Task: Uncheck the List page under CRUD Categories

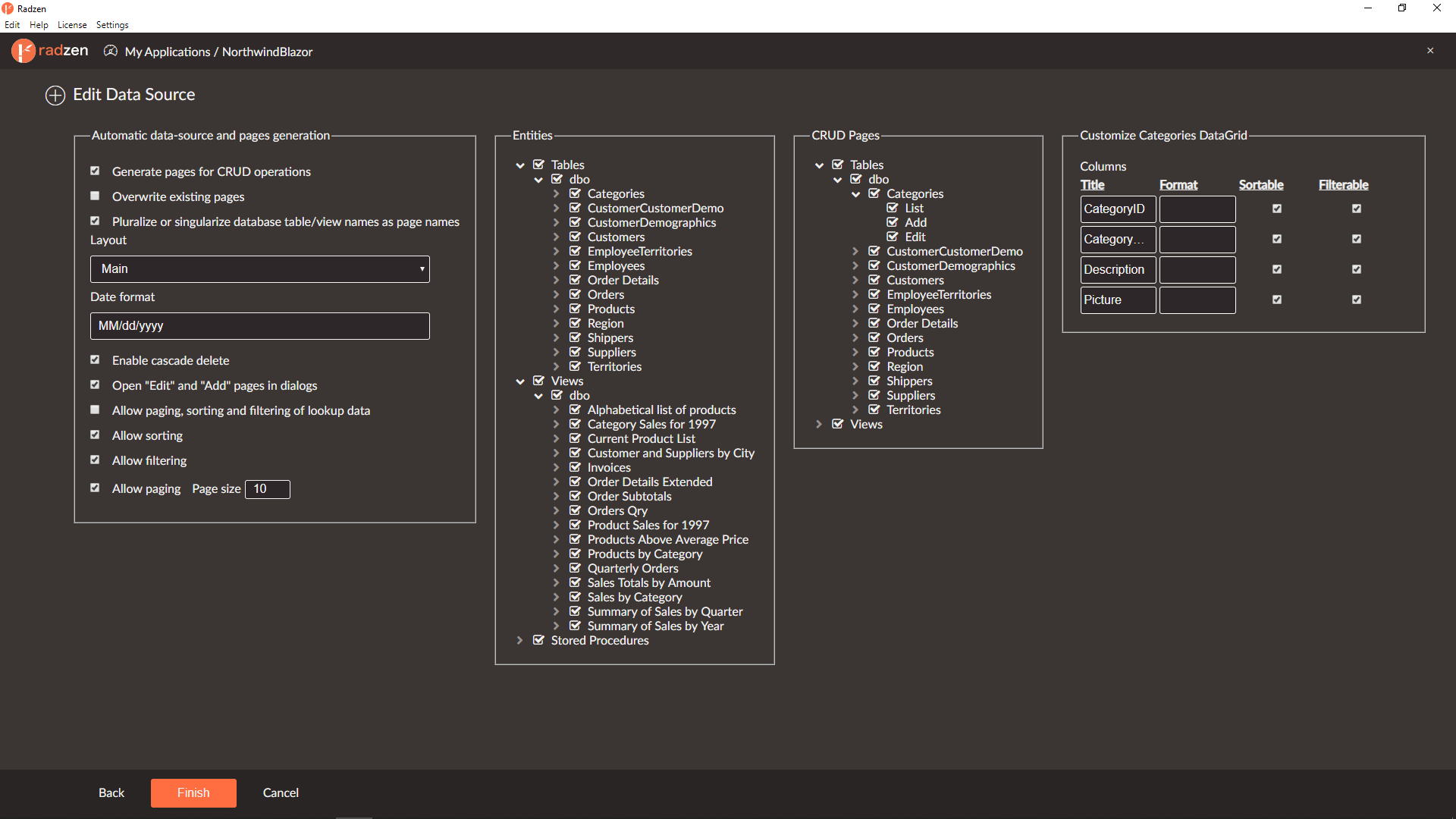Action: [893, 208]
